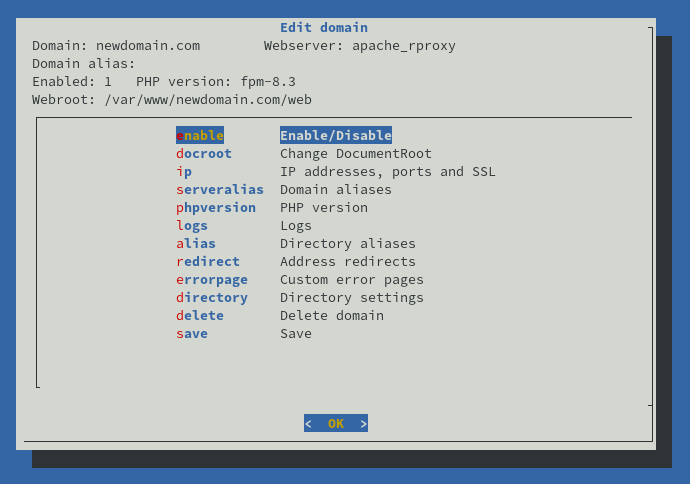
Task: Click the 'PHP version: fpm-8.3' text
Action: pyautogui.click(x=216, y=82)
